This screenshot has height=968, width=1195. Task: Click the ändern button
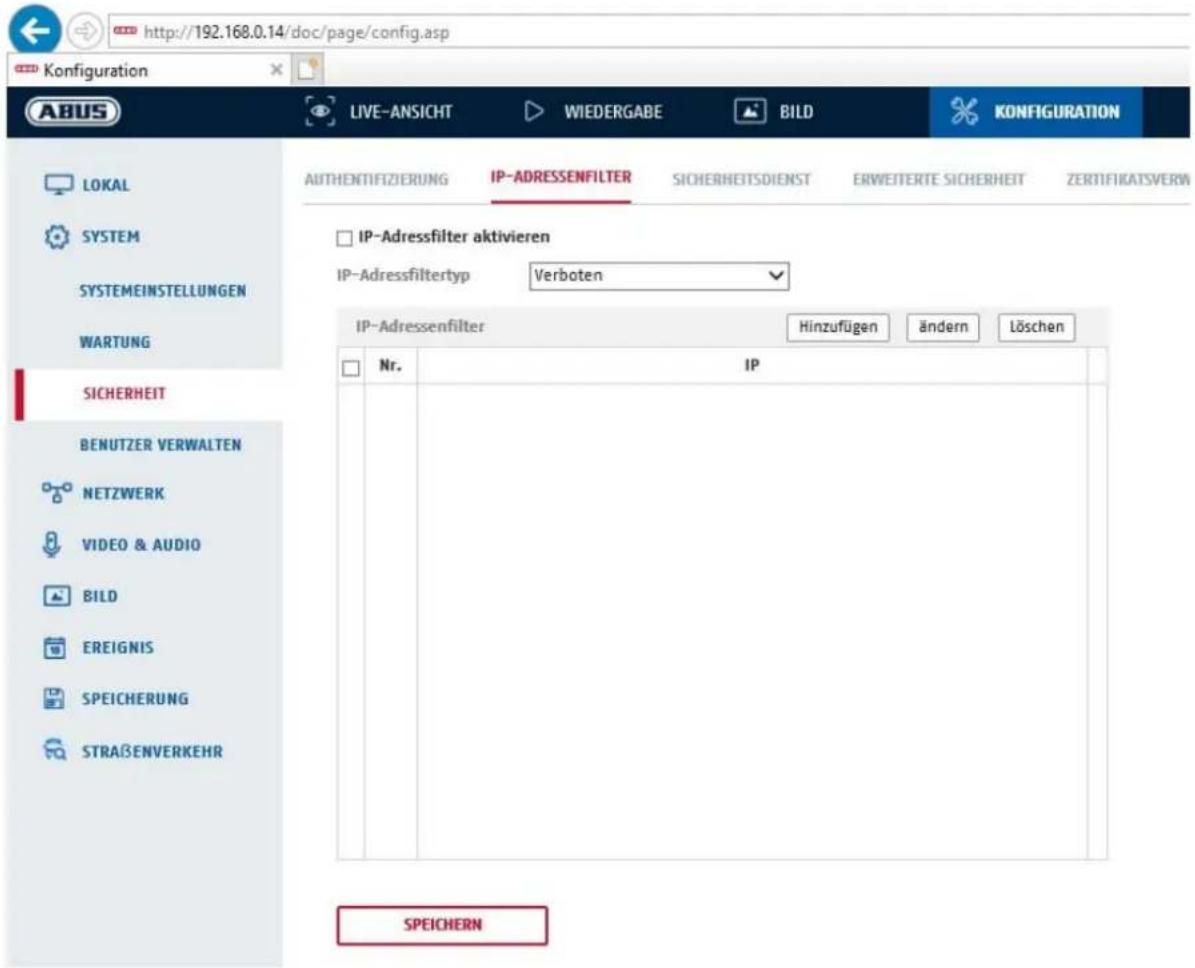click(943, 327)
